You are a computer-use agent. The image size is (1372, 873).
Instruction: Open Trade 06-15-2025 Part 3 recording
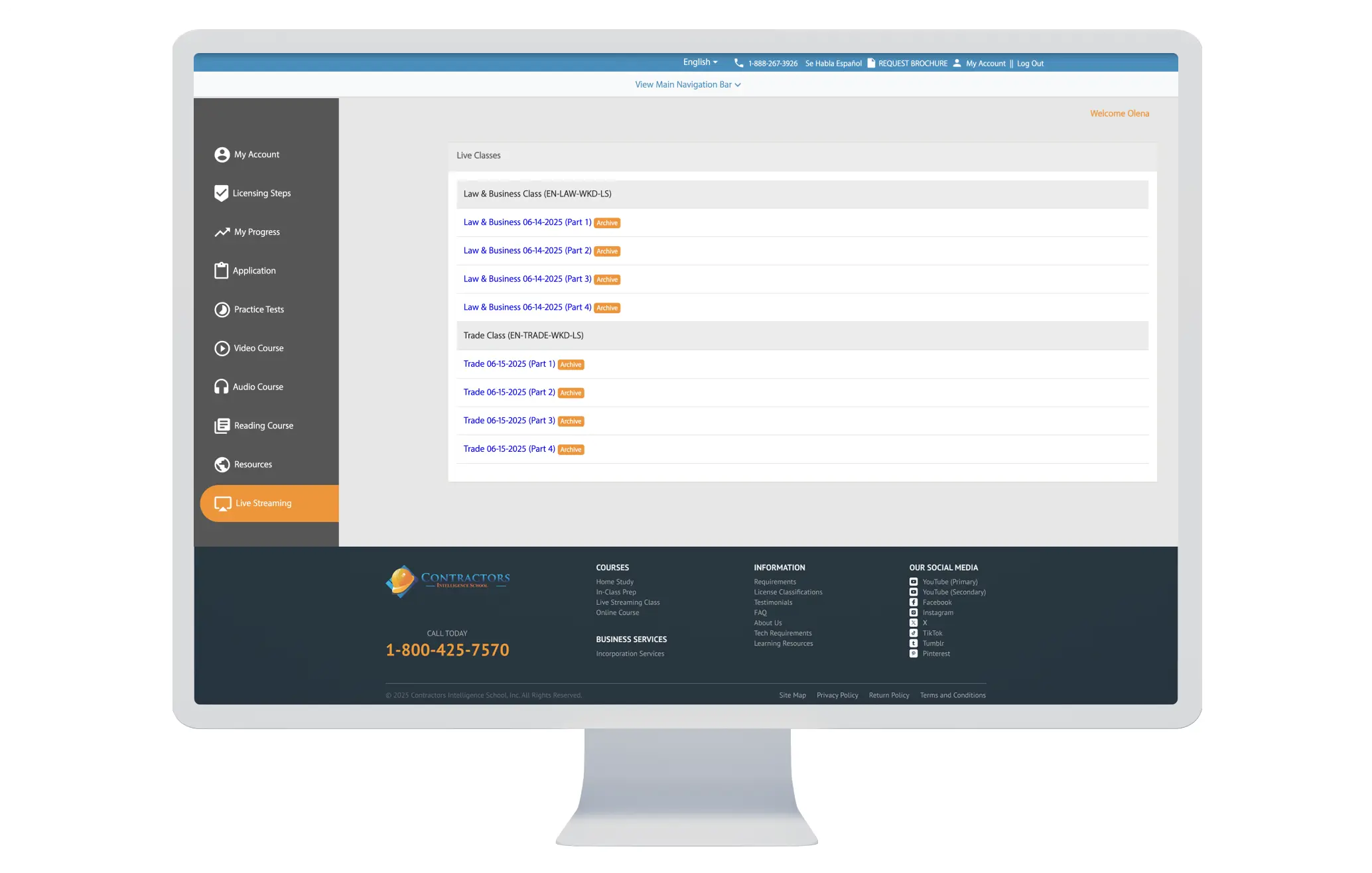(x=509, y=421)
